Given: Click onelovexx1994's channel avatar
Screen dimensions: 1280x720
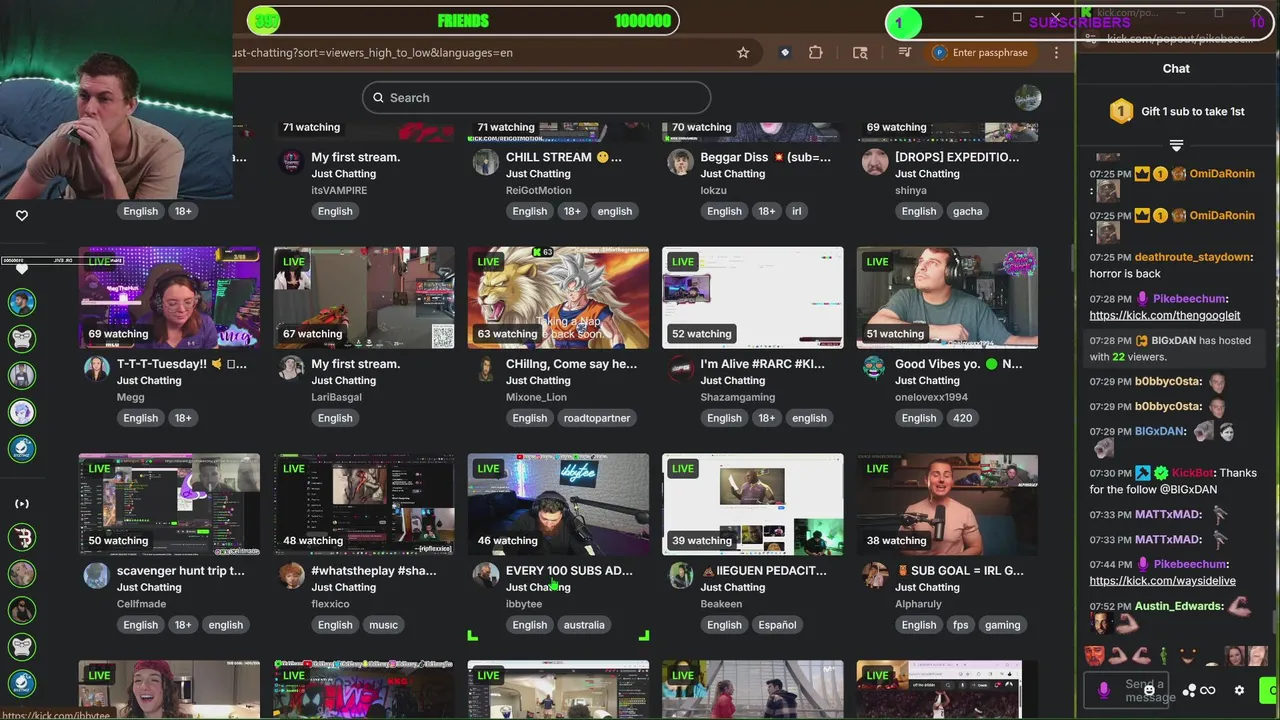Looking at the screenshot, I should point(874,369).
